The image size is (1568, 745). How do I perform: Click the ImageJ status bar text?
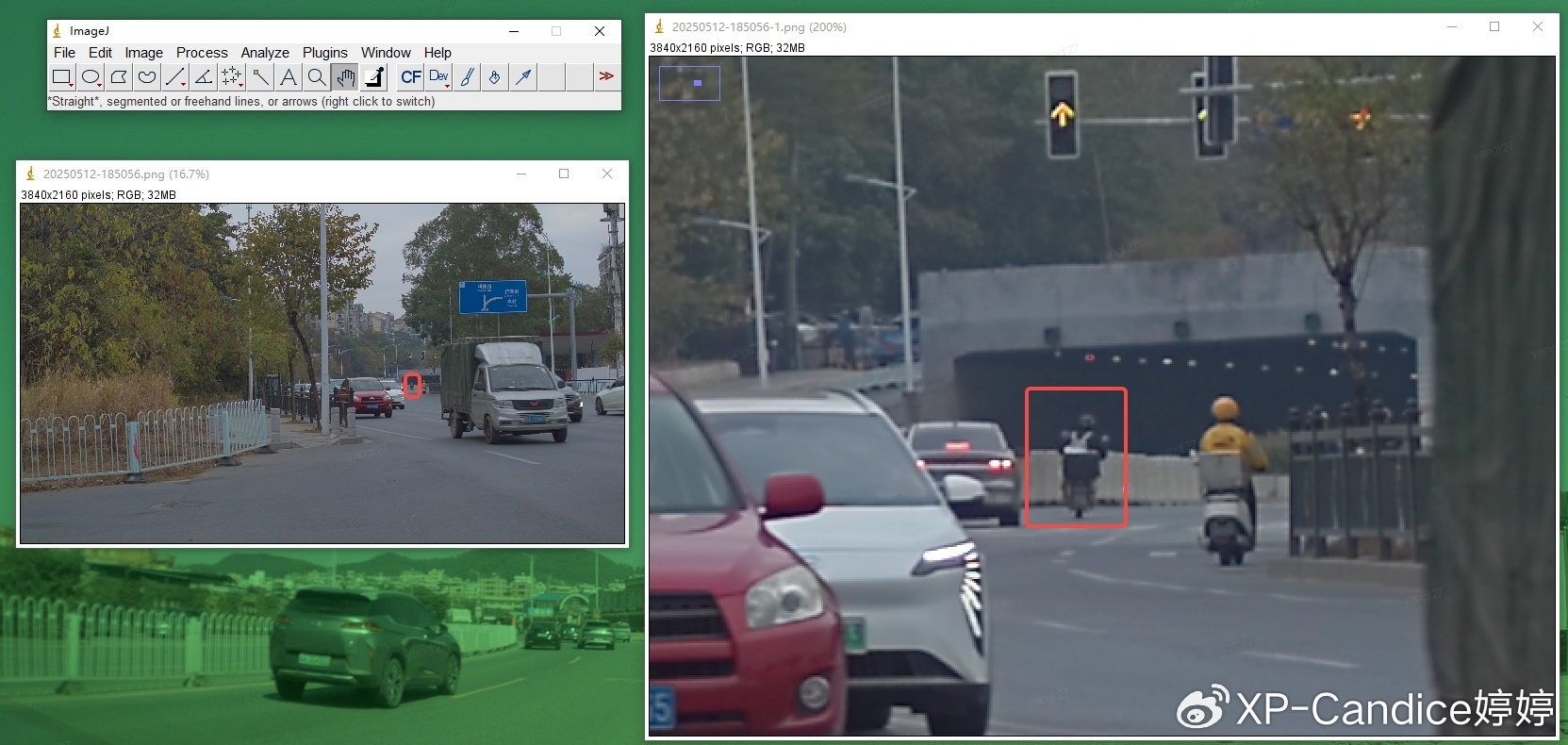tap(241, 102)
